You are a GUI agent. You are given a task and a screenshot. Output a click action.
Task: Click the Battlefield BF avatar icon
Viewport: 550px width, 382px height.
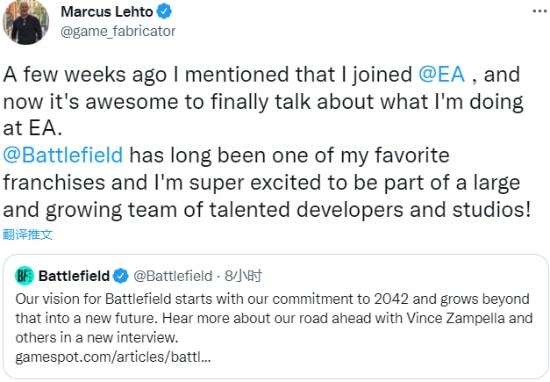pyautogui.click(x=24, y=276)
